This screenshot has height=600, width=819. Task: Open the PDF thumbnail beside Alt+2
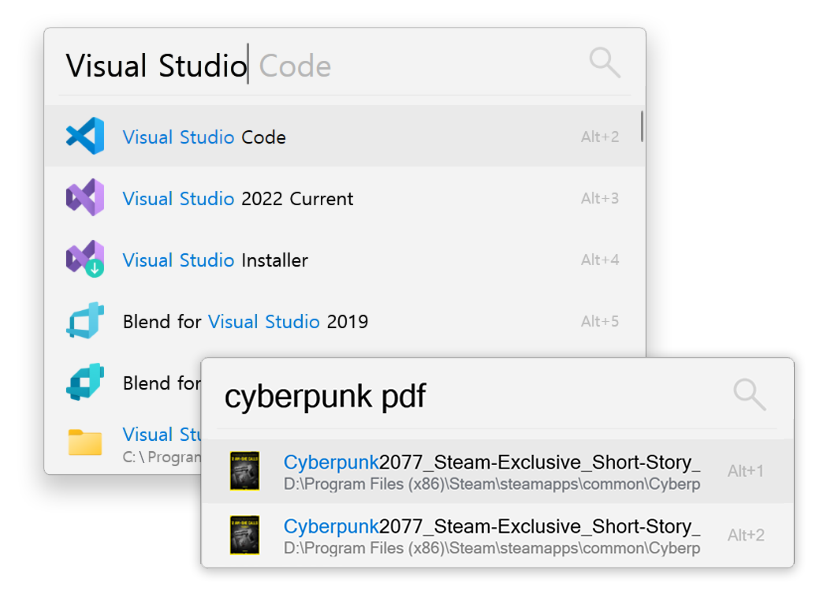pos(244,535)
